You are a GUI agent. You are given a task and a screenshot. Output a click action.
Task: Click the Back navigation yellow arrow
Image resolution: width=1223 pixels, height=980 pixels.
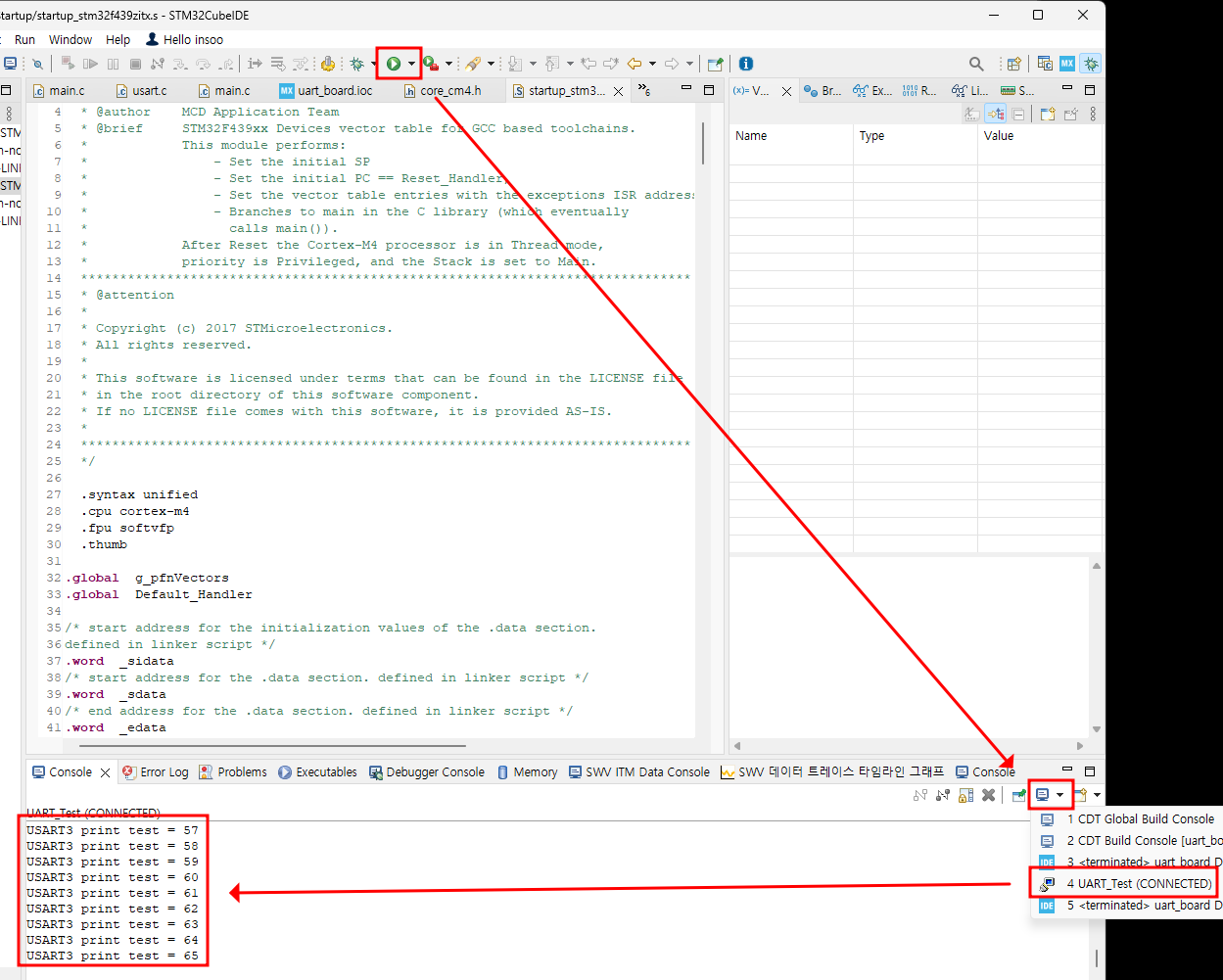(x=635, y=64)
